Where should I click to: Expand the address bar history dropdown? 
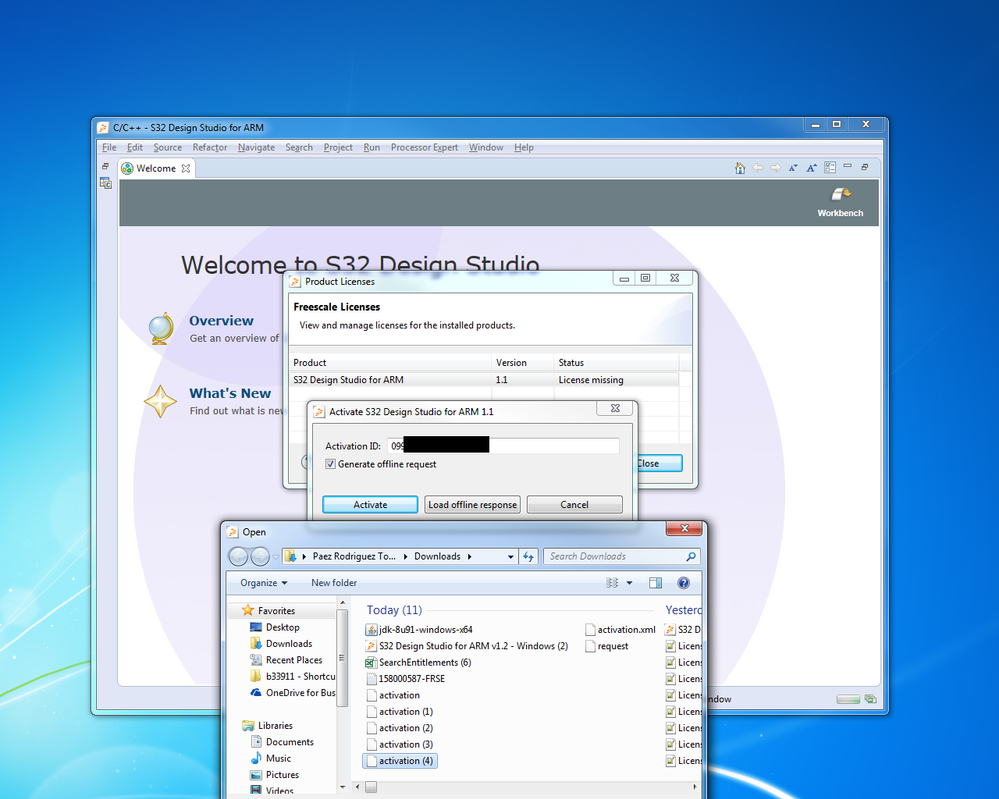[x=510, y=557]
